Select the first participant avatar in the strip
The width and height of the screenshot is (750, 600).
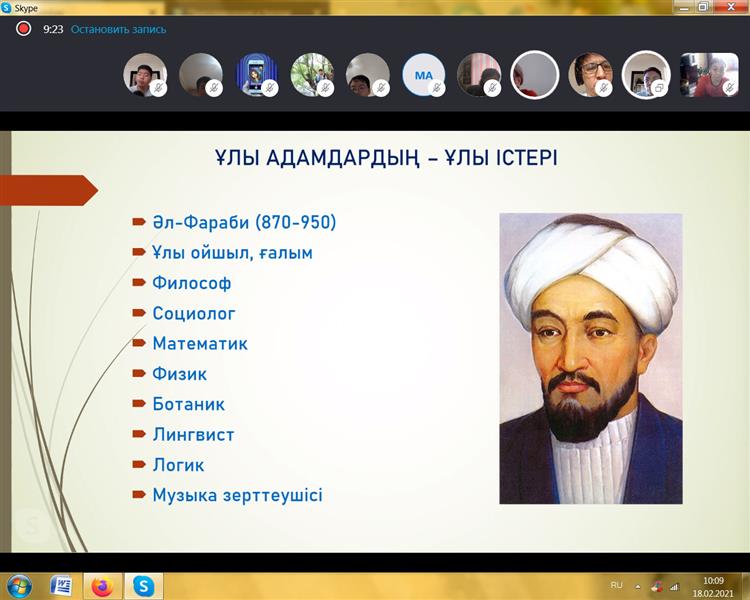point(144,75)
